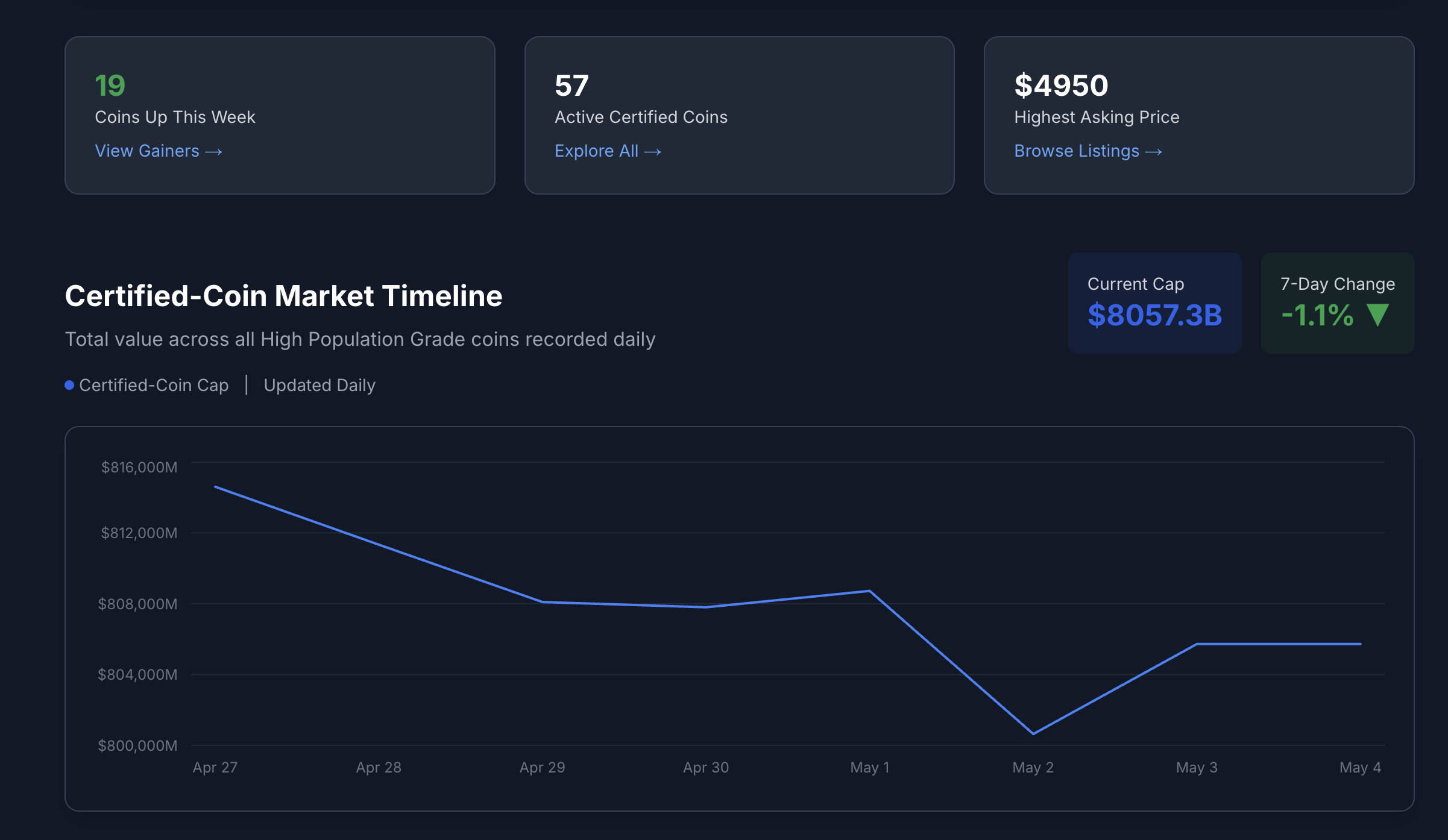Screen dimensions: 1448x840
Task: Click the arrow icon beside View Gainers
Action: tap(214, 152)
